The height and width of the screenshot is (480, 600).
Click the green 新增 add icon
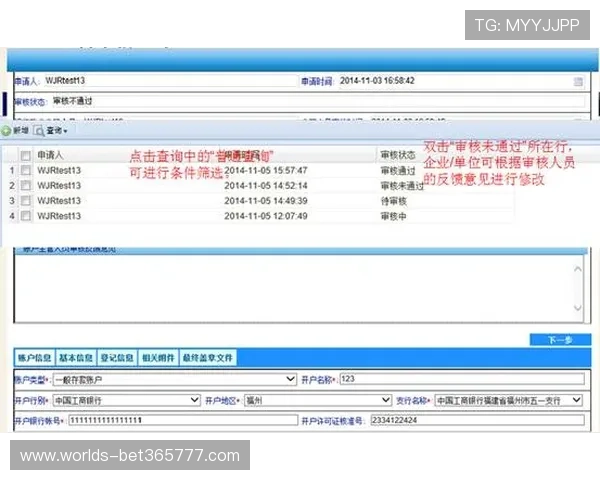click(x=6, y=131)
